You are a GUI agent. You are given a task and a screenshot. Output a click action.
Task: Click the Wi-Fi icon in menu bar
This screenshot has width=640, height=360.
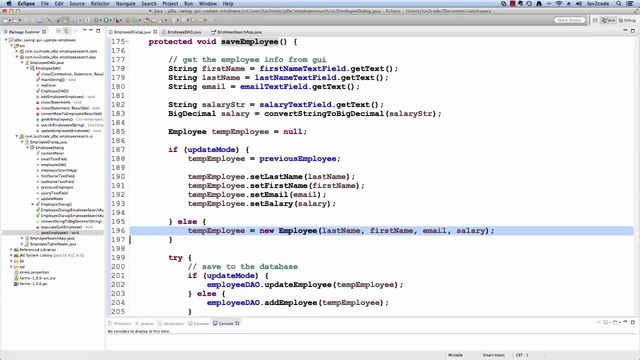coord(558,3)
